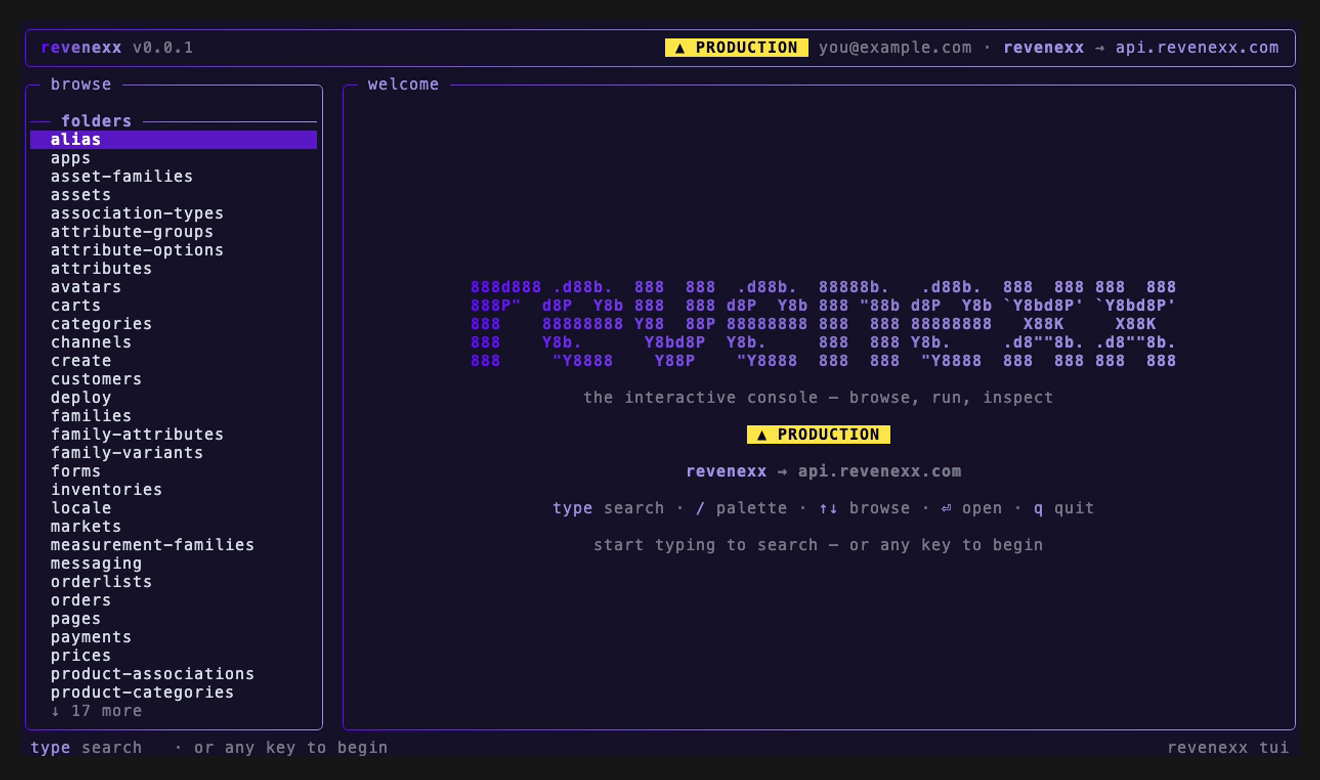Click the 'browse' panel title
Screen dimensions: 1320x780
(81, 85)
